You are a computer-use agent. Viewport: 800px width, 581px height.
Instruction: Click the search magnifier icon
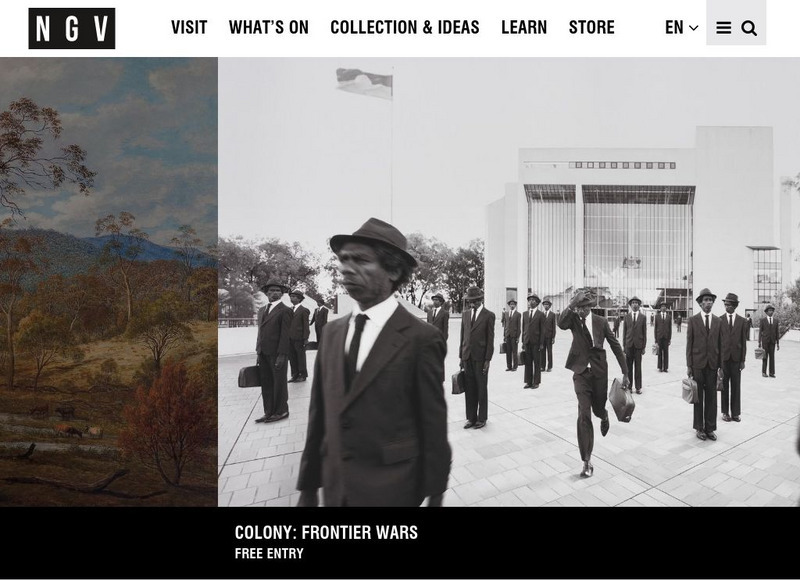tap(748, 29)
